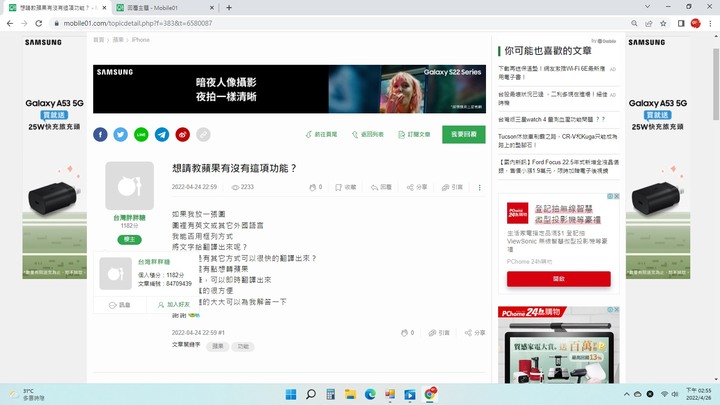Copy the post link with chain icon
This screenshot has width=720, height=405.
click(203, 135)
